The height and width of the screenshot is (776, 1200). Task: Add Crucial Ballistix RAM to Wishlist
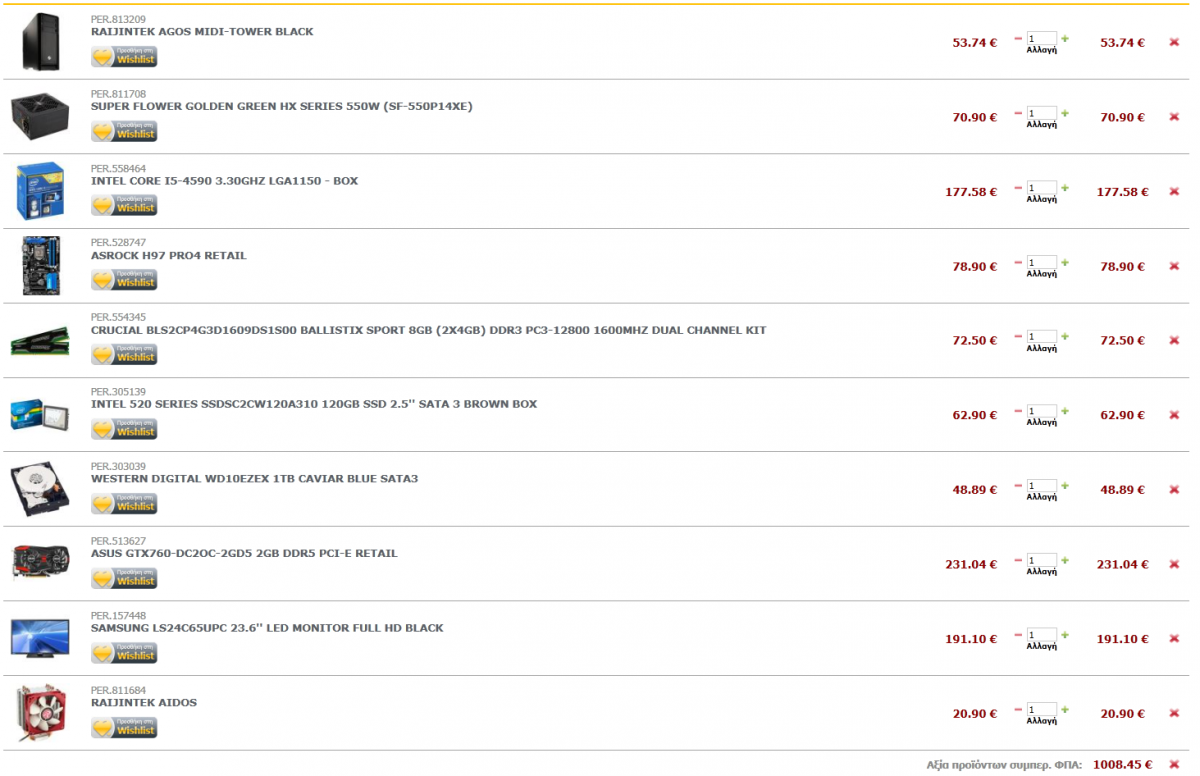124,355
